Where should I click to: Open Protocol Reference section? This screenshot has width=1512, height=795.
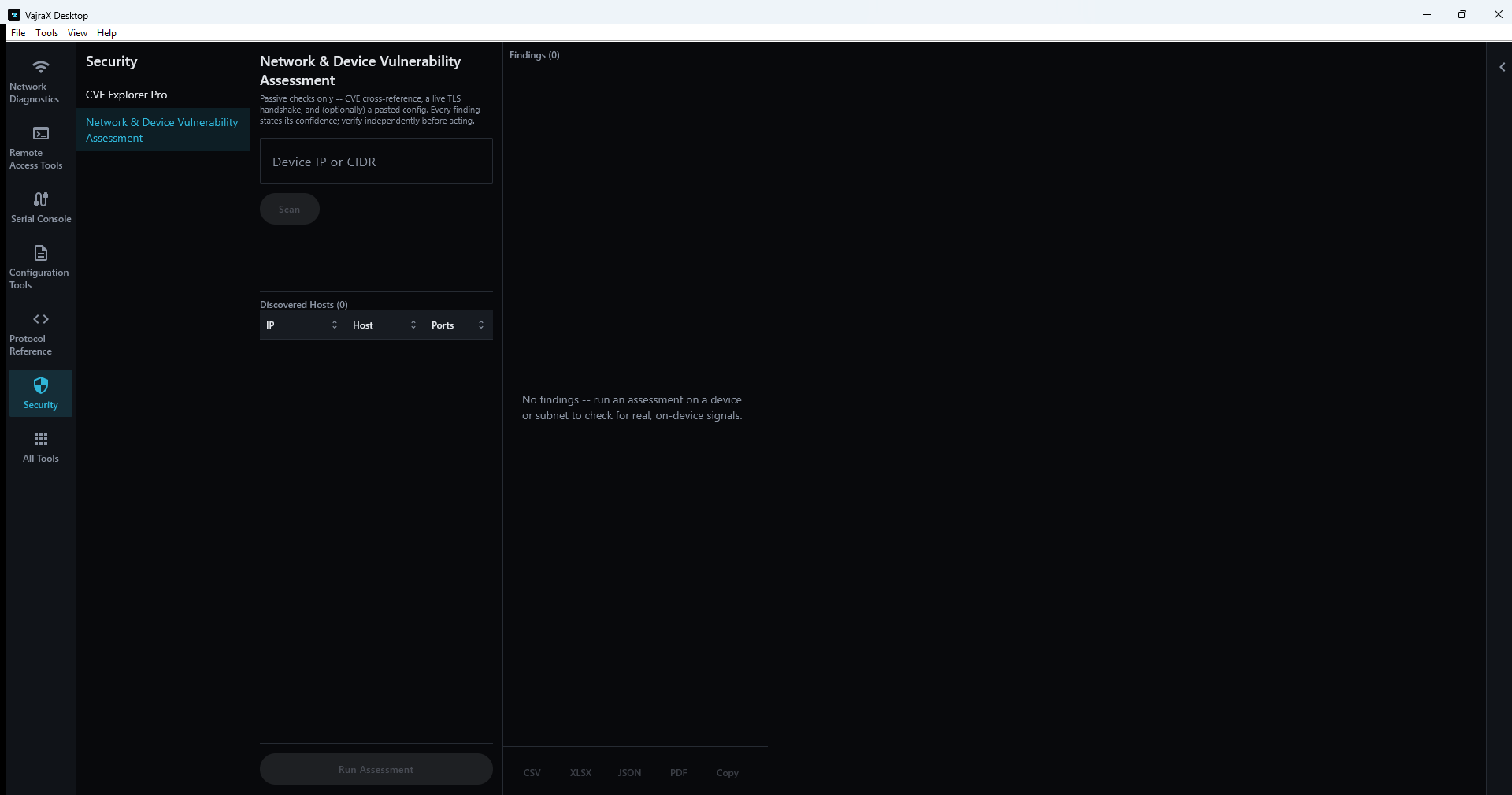[41, 333]
